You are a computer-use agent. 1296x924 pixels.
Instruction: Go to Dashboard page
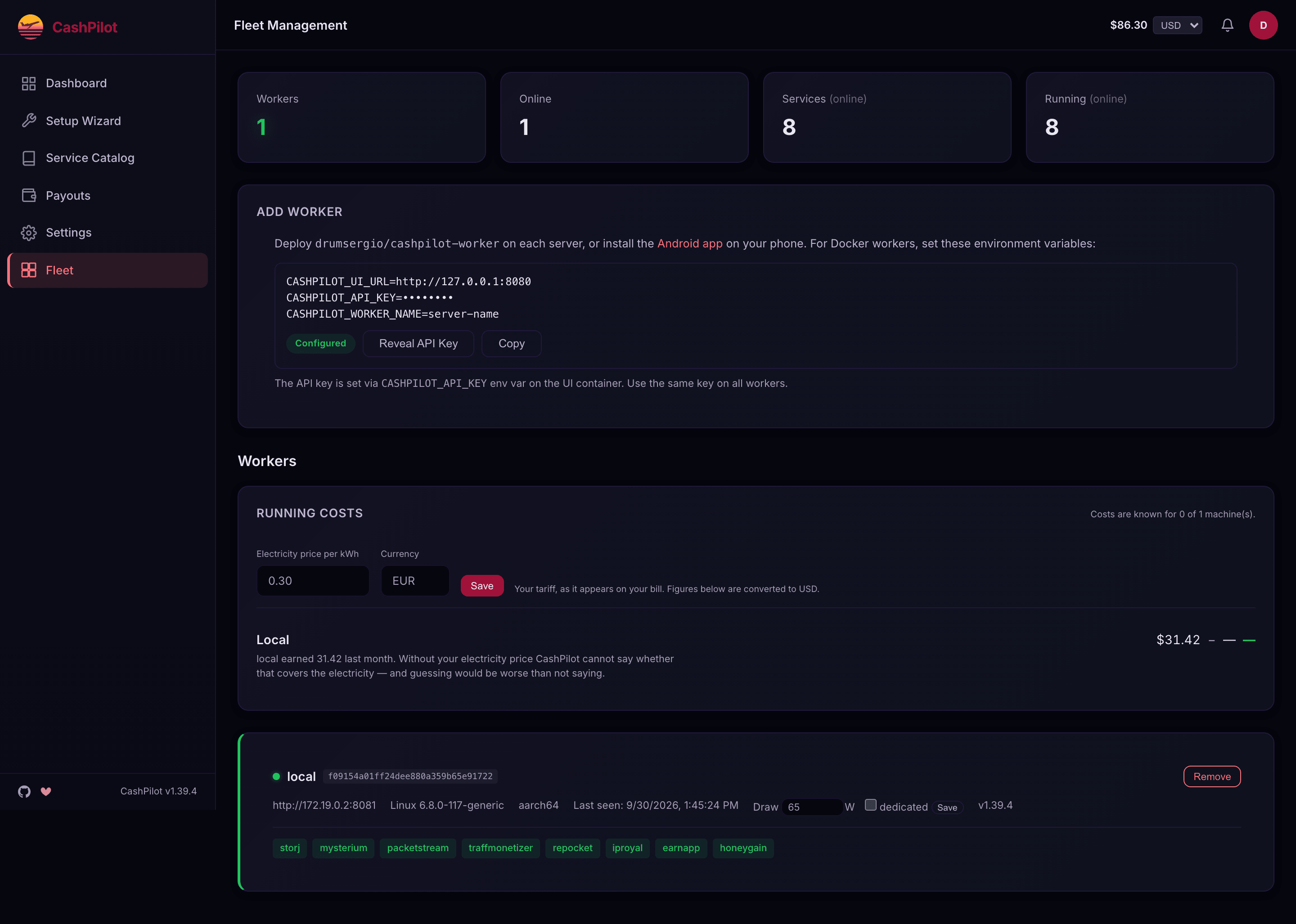[108, 84]
